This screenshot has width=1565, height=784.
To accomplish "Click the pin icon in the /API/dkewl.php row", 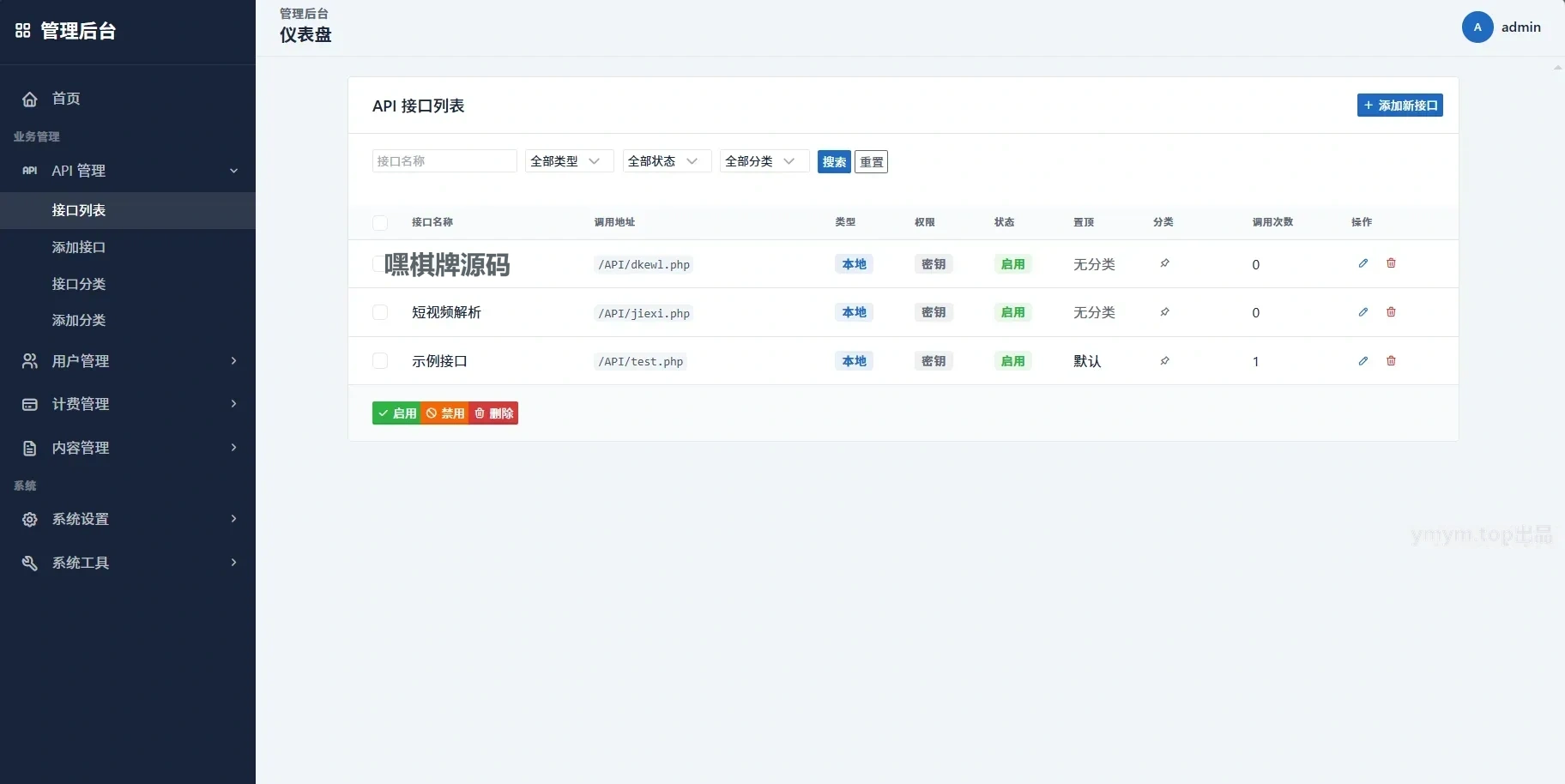I will pyautogui.click(x=1164, y=263).
